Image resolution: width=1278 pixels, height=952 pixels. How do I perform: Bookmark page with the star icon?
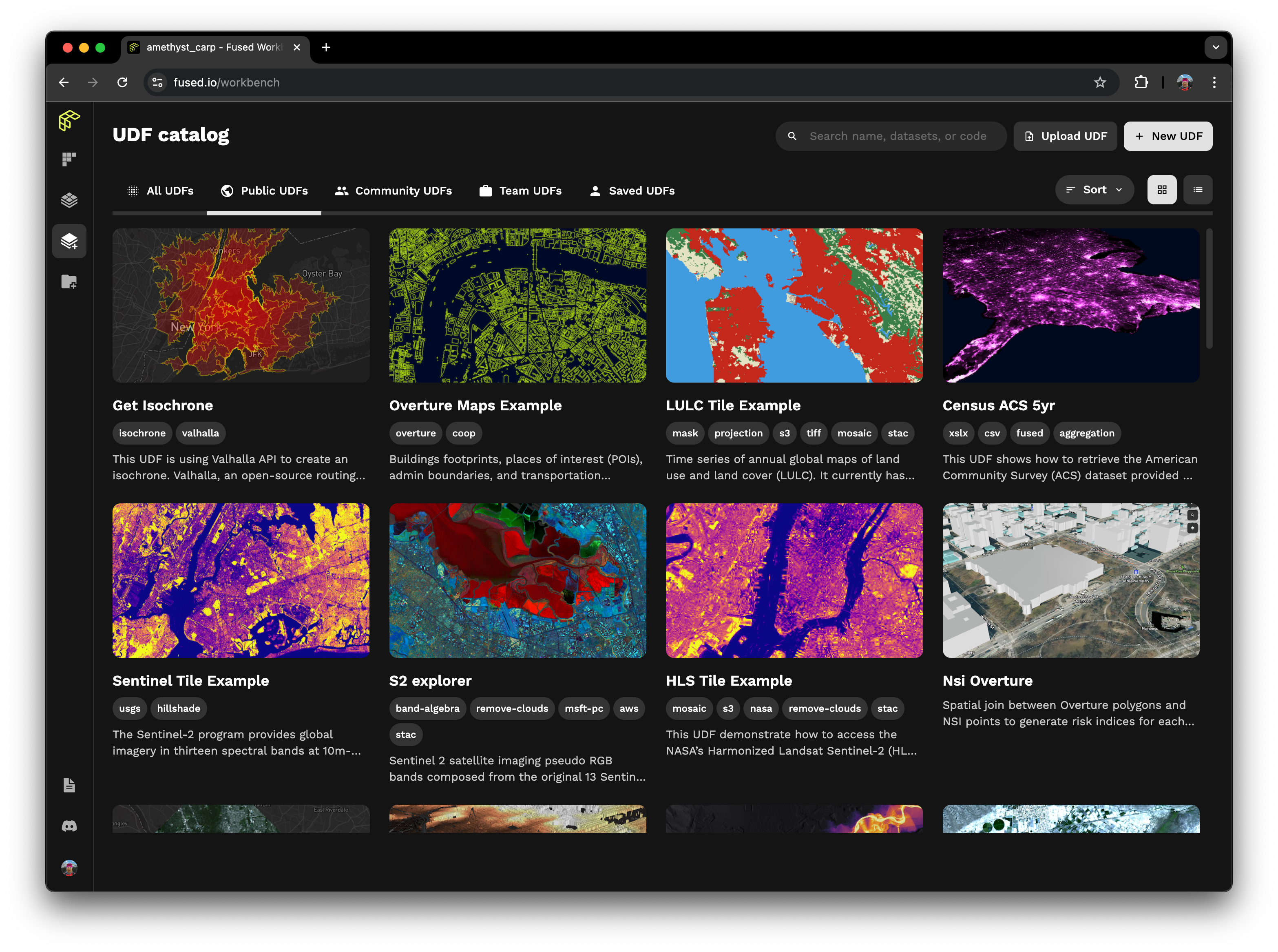pos(1100,82)
